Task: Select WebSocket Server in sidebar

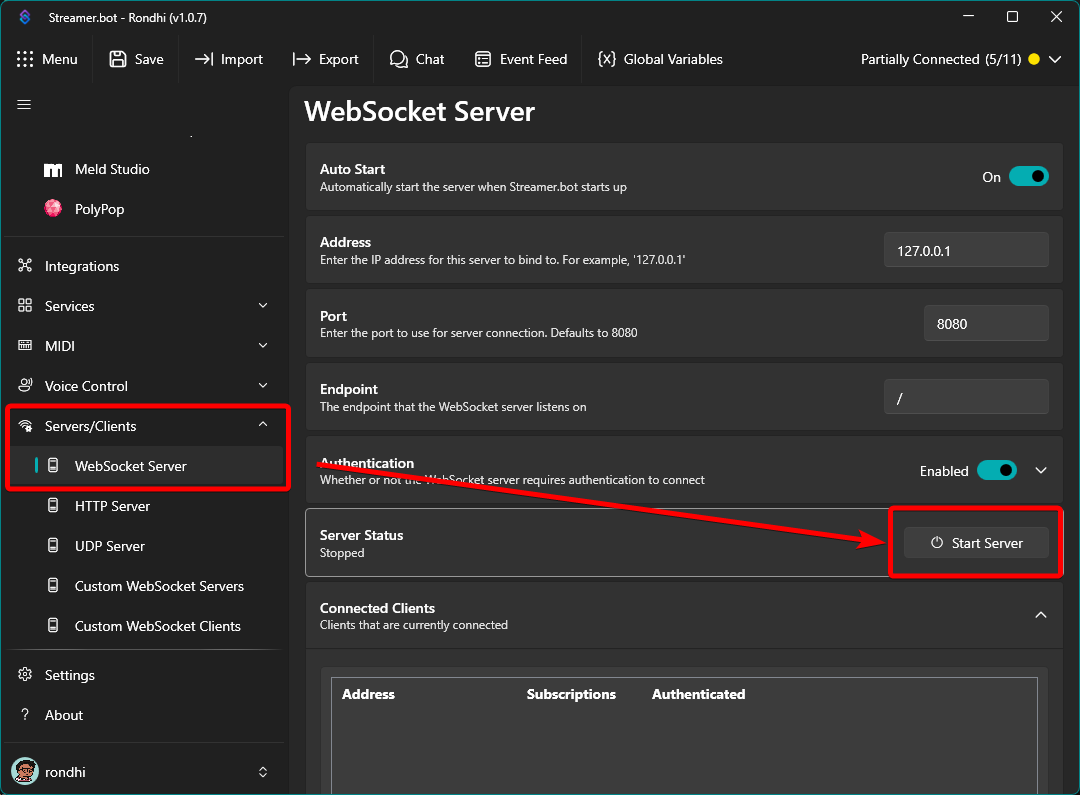Action: pos(147,466)
